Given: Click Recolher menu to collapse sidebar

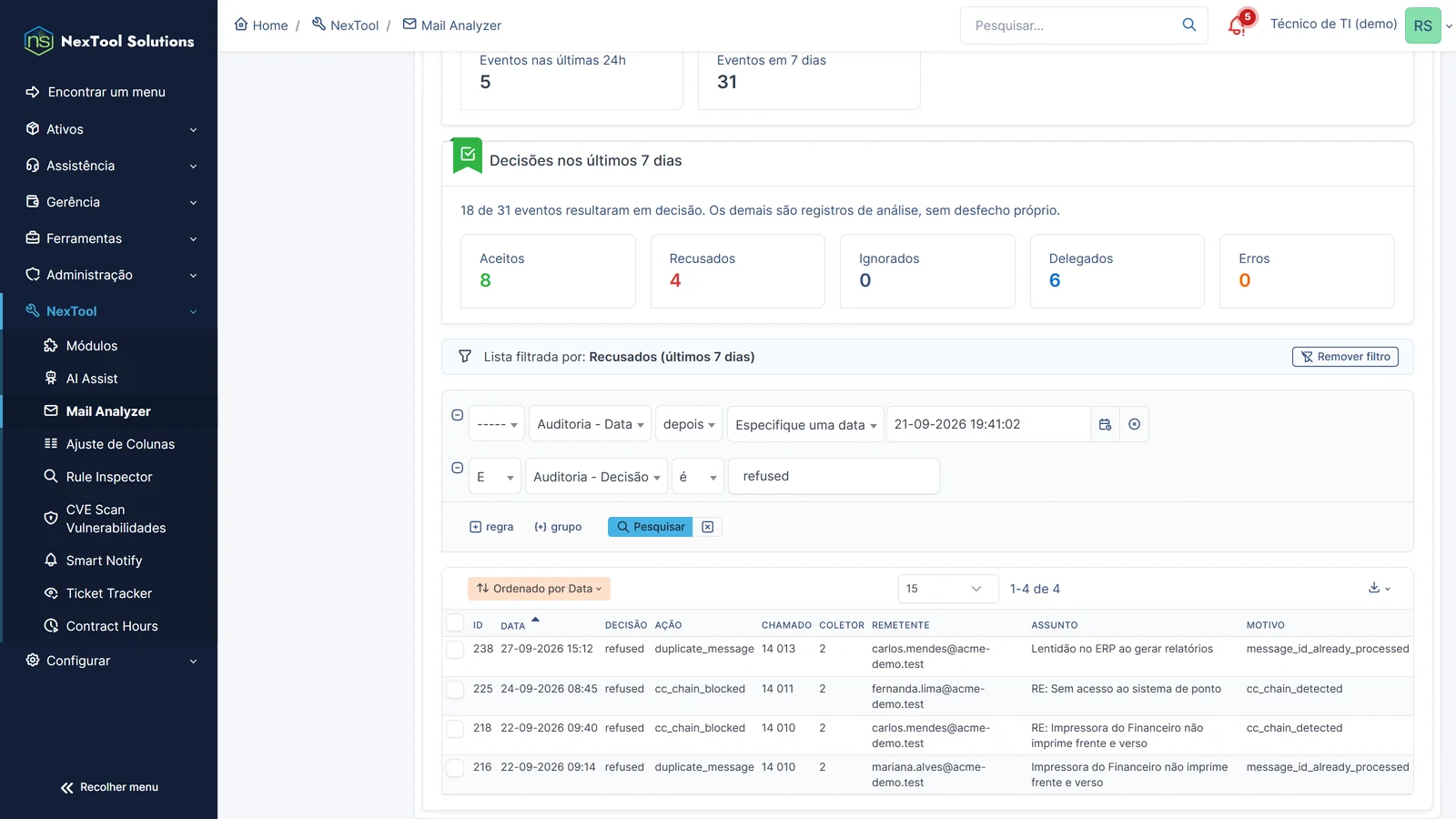Looking at the screenshot, I should click(x=109, y=787).
